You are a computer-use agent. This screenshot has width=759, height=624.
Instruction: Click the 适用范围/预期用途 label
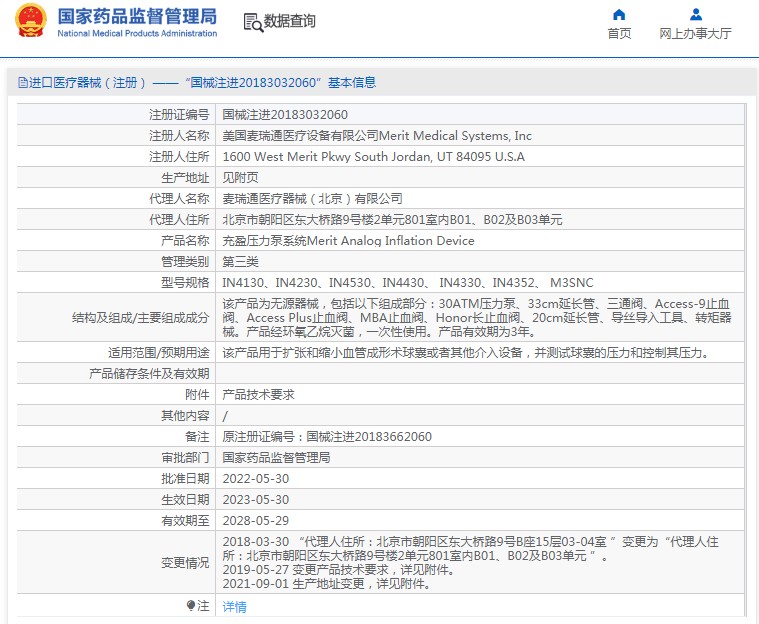pos(158,352)
